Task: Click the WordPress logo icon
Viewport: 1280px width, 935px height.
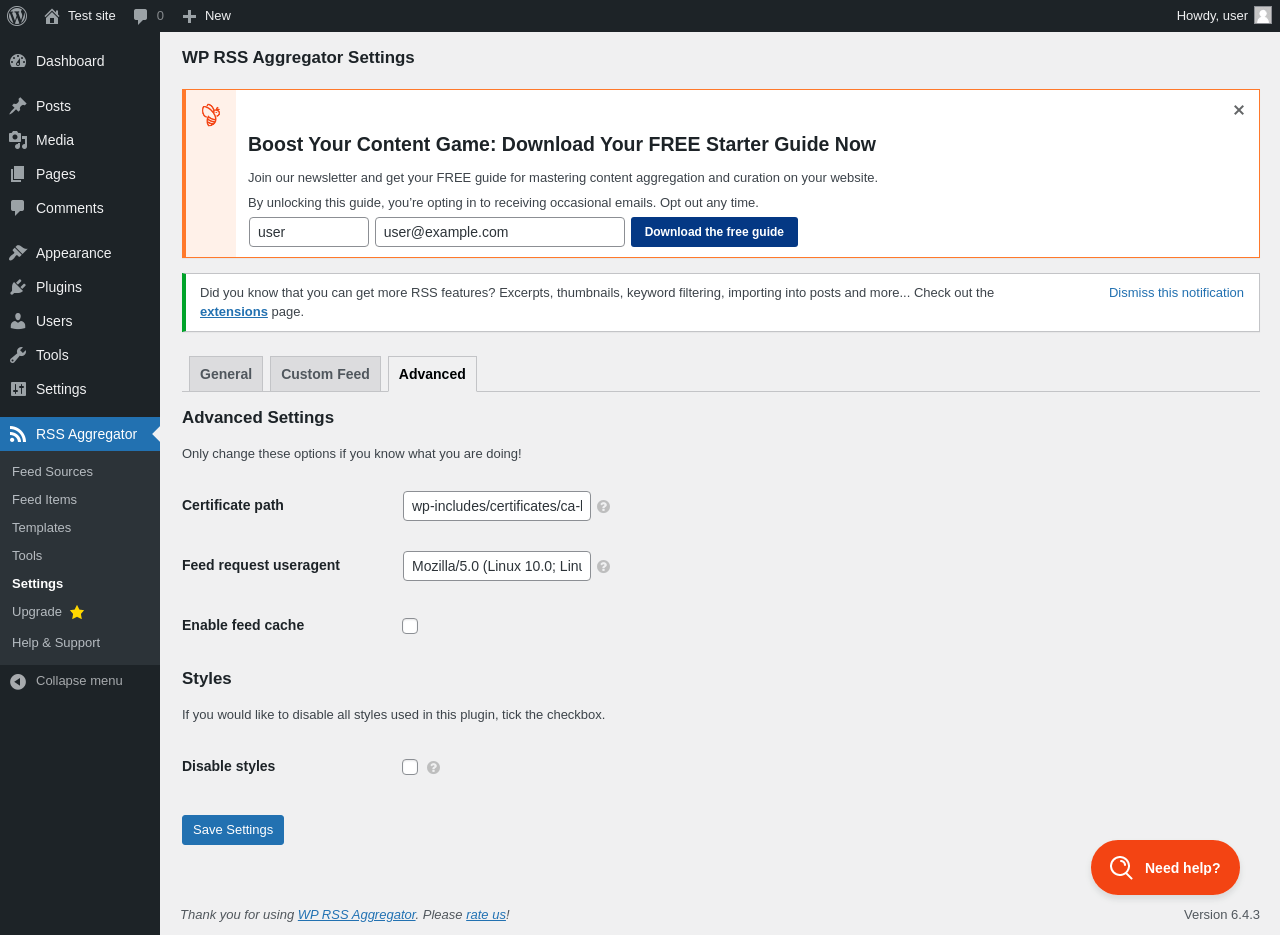Action: pyautogui.click(x=17, y=16)
